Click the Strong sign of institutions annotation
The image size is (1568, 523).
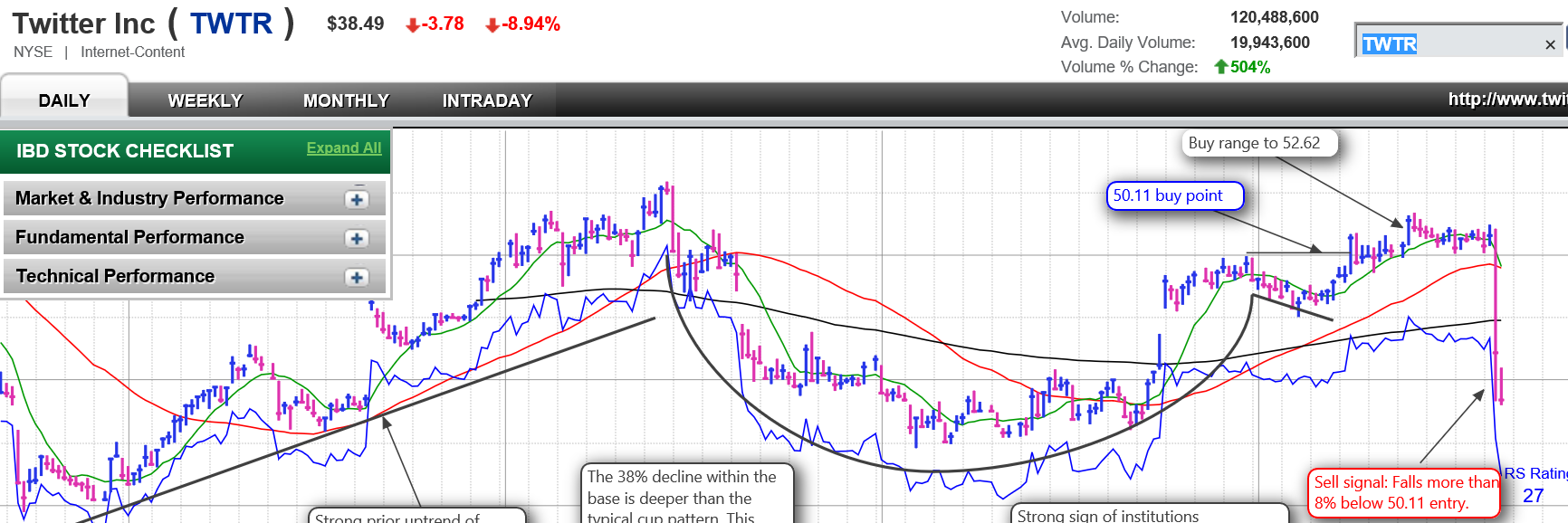(x=1149, y=513)
